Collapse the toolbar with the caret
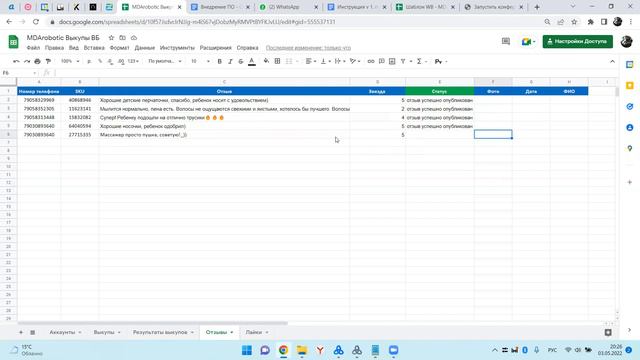This screenshot has width=640, height=360. click(x=612, y=61)
